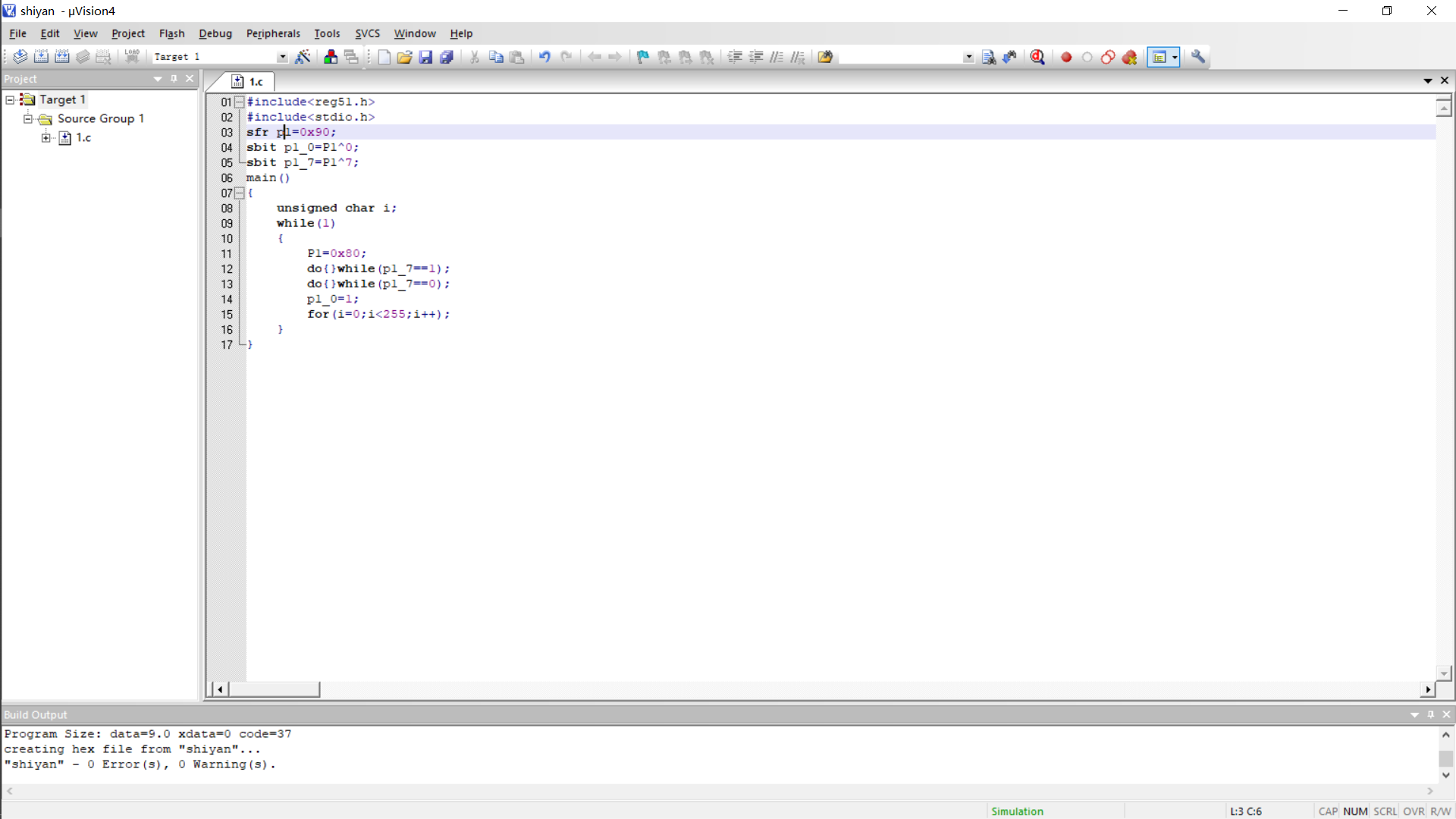This screenshot has width=1456, height=819.
Task: Collapse the Source Group 1 tree node
Action: 28,119
